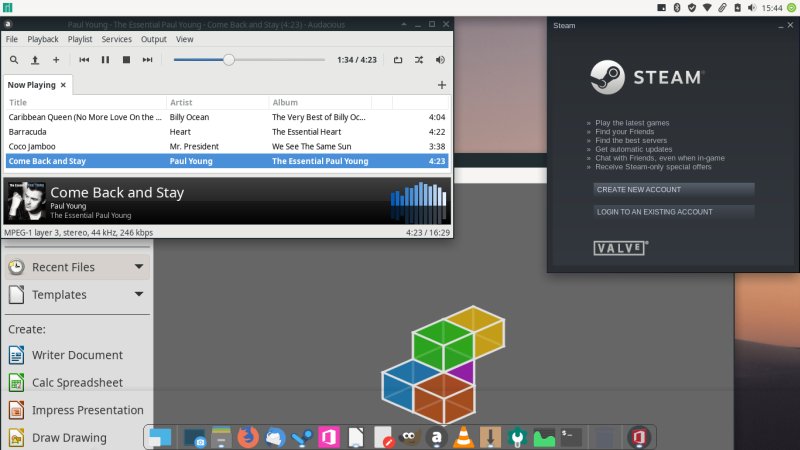
Task: Open the Services menu
Action: (116, 39)
